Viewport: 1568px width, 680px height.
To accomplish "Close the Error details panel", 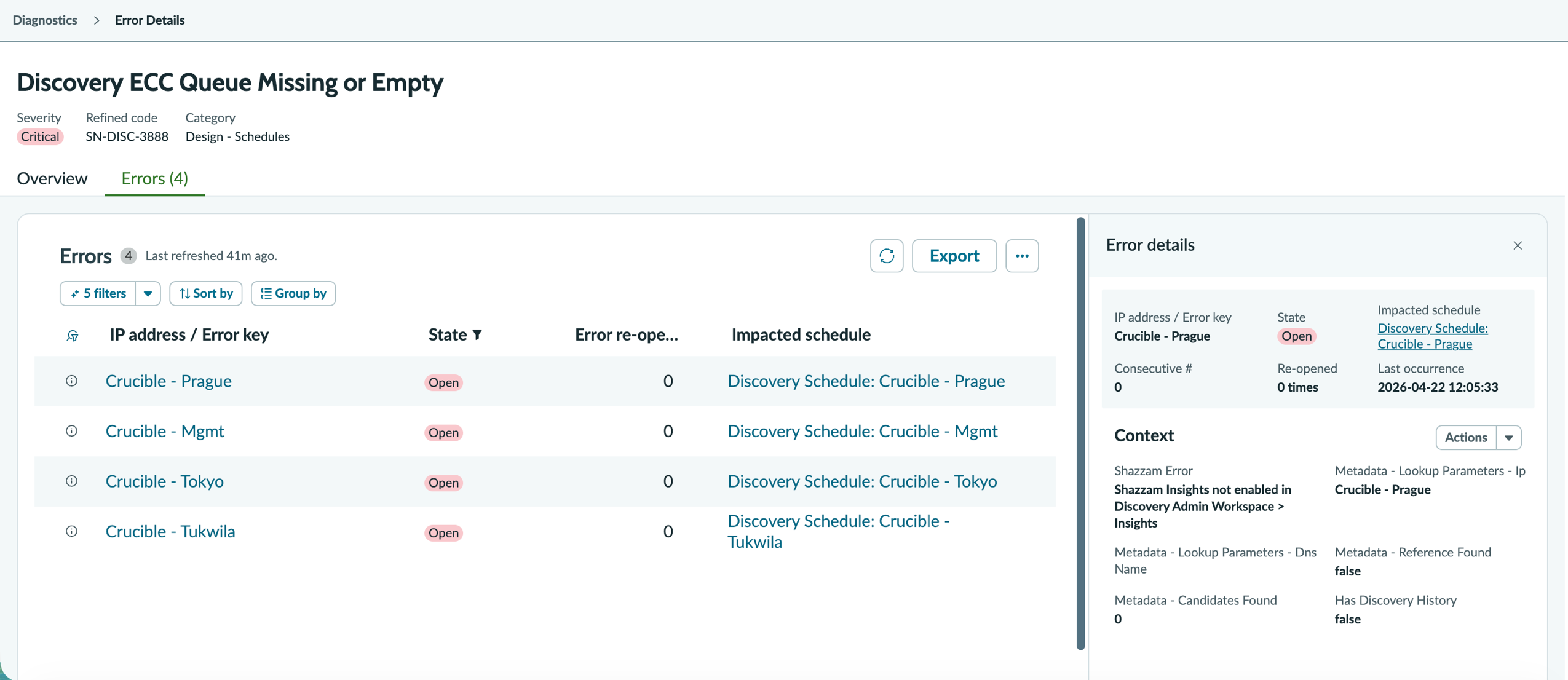I will (x=1517, y=245).
